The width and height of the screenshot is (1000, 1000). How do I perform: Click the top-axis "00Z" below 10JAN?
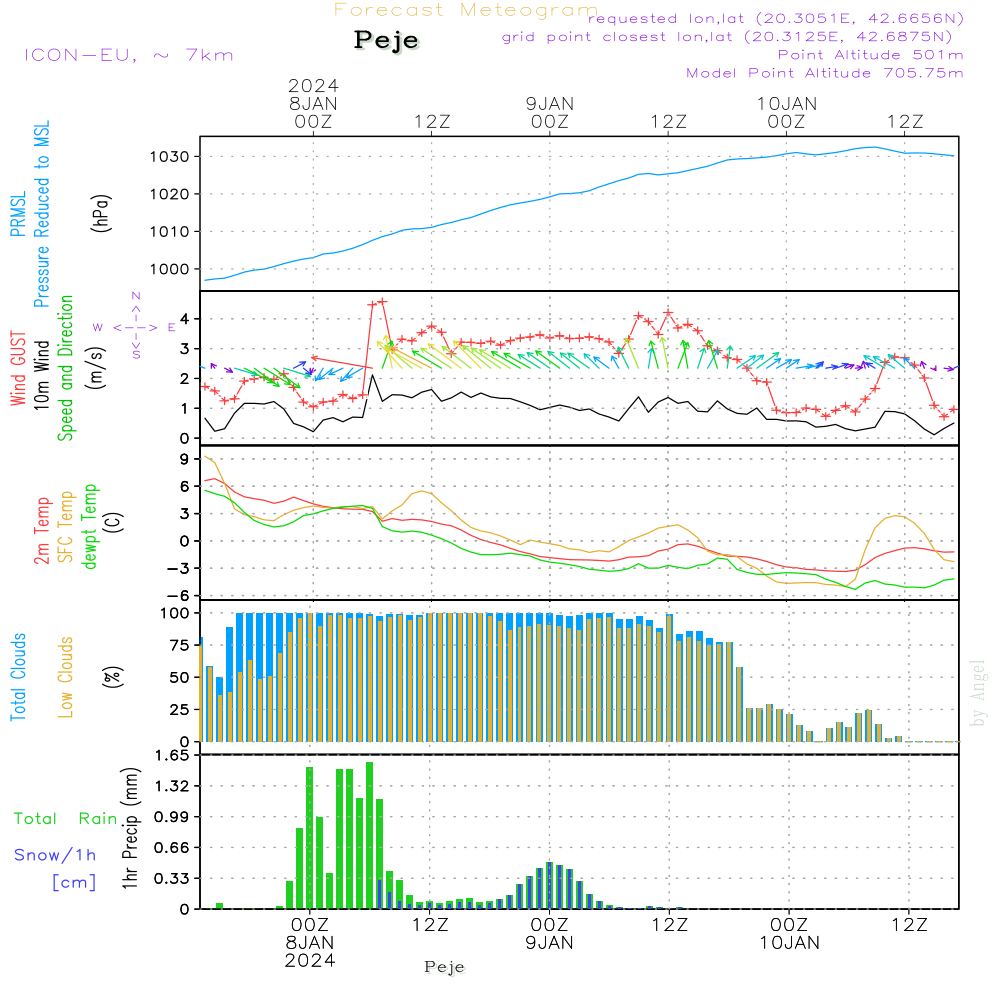pos(786,122)
